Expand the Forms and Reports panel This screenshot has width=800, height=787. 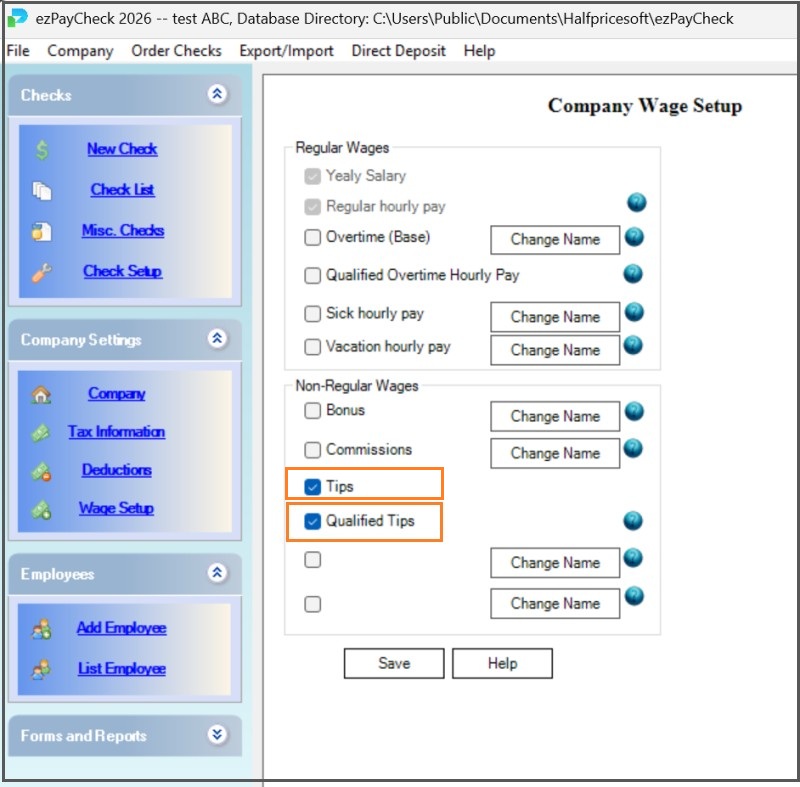217,735
